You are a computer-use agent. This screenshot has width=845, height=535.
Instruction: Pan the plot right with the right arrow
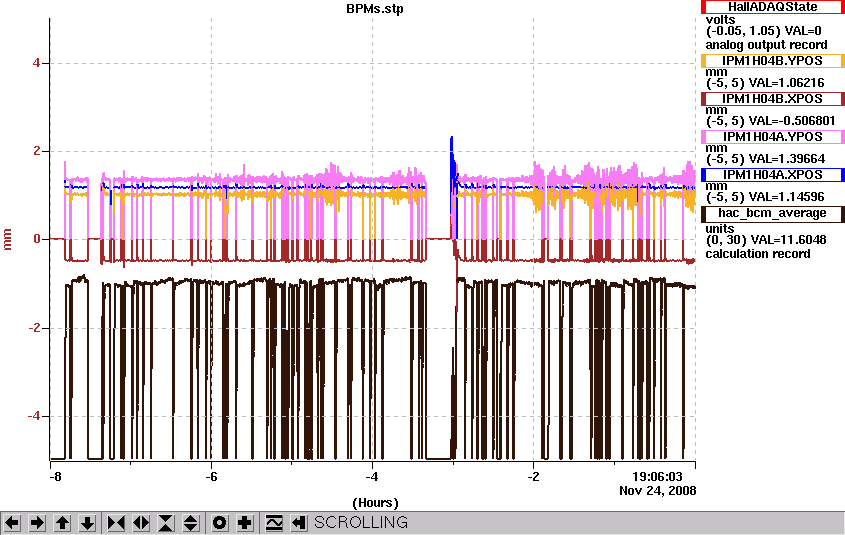37,523
